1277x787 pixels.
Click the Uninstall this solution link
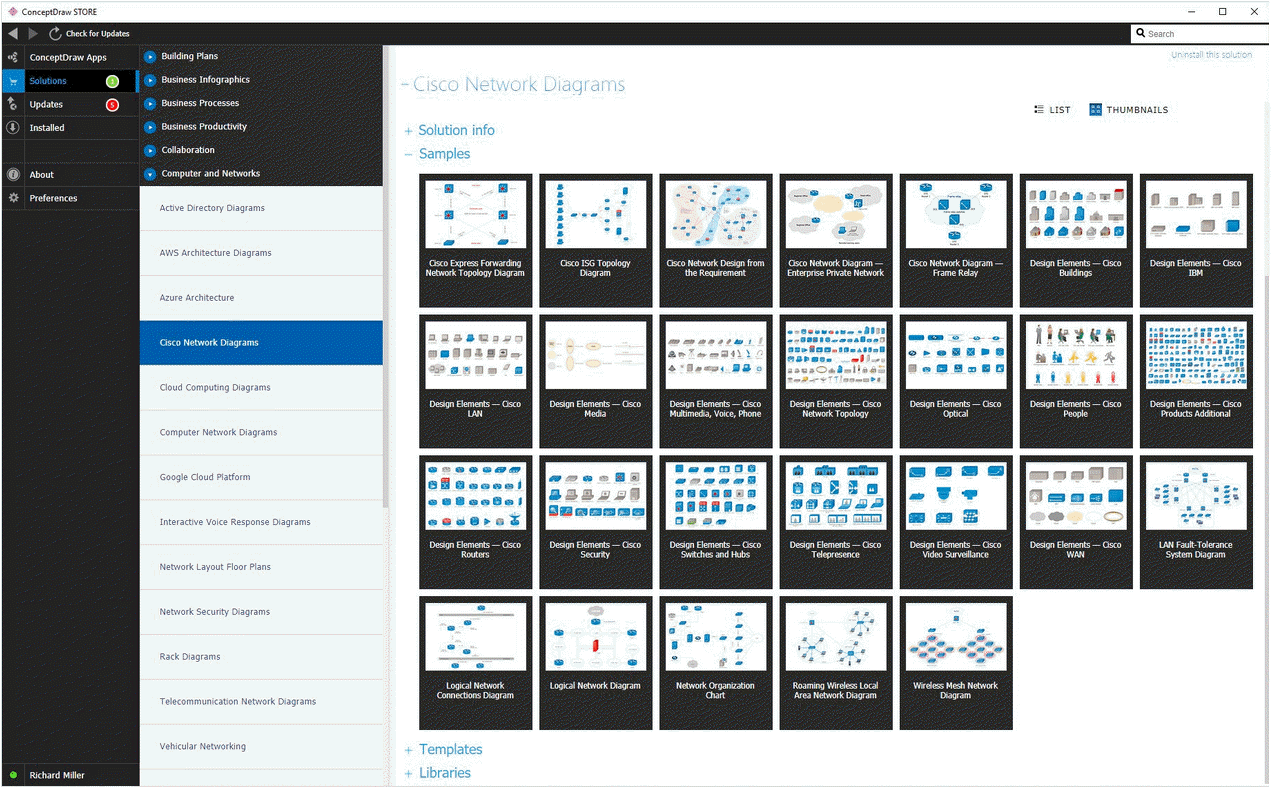[x=1211, y=55]
